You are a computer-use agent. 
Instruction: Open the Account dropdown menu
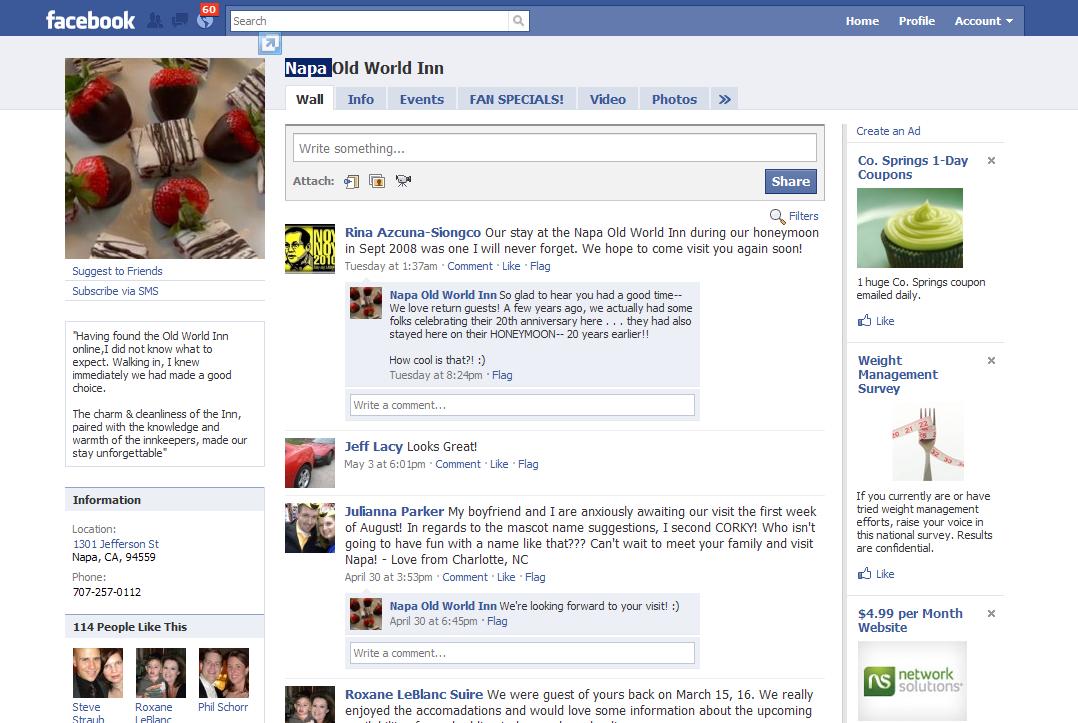tap(983, 21)
